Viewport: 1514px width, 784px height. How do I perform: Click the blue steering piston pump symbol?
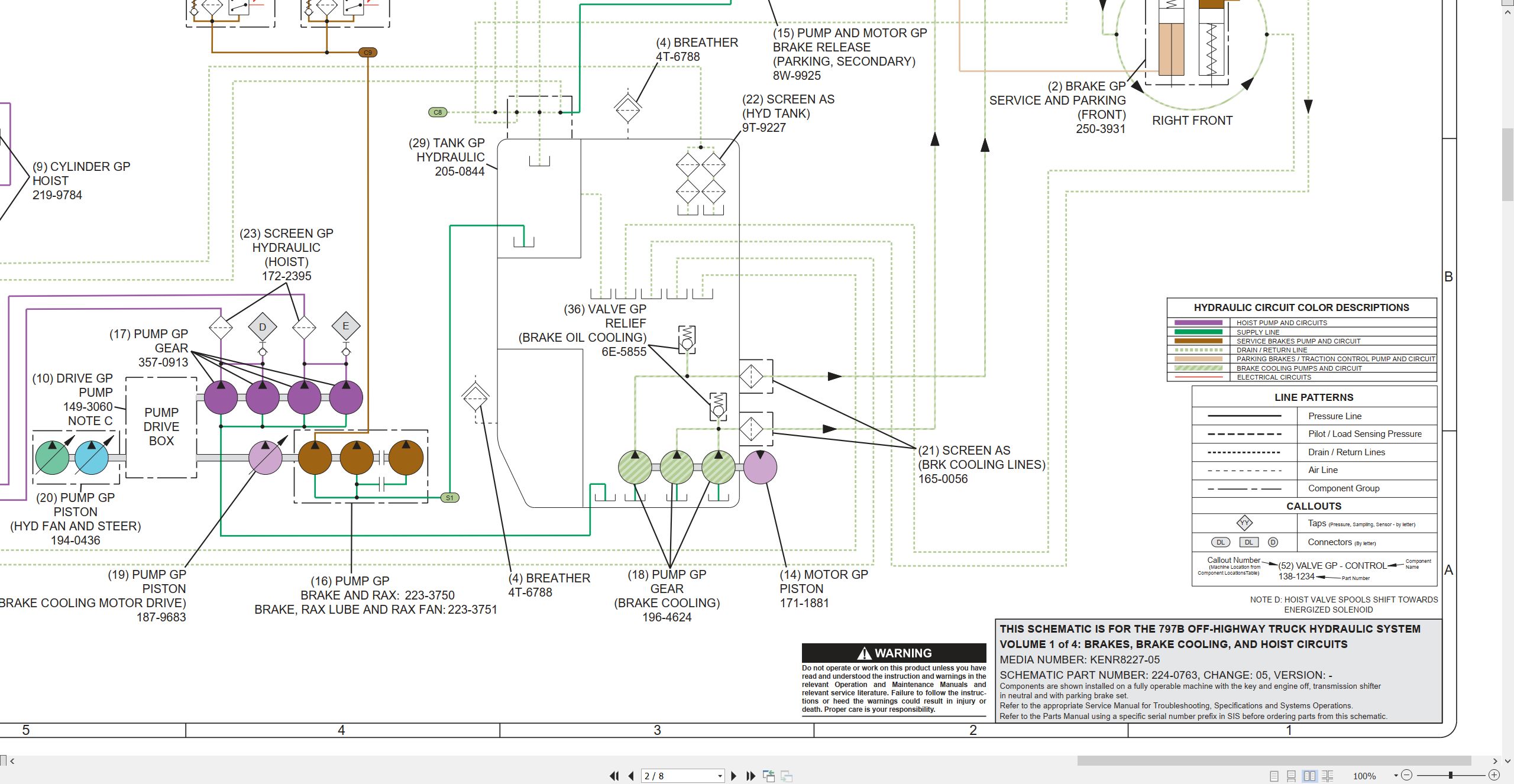click(92, 458)
